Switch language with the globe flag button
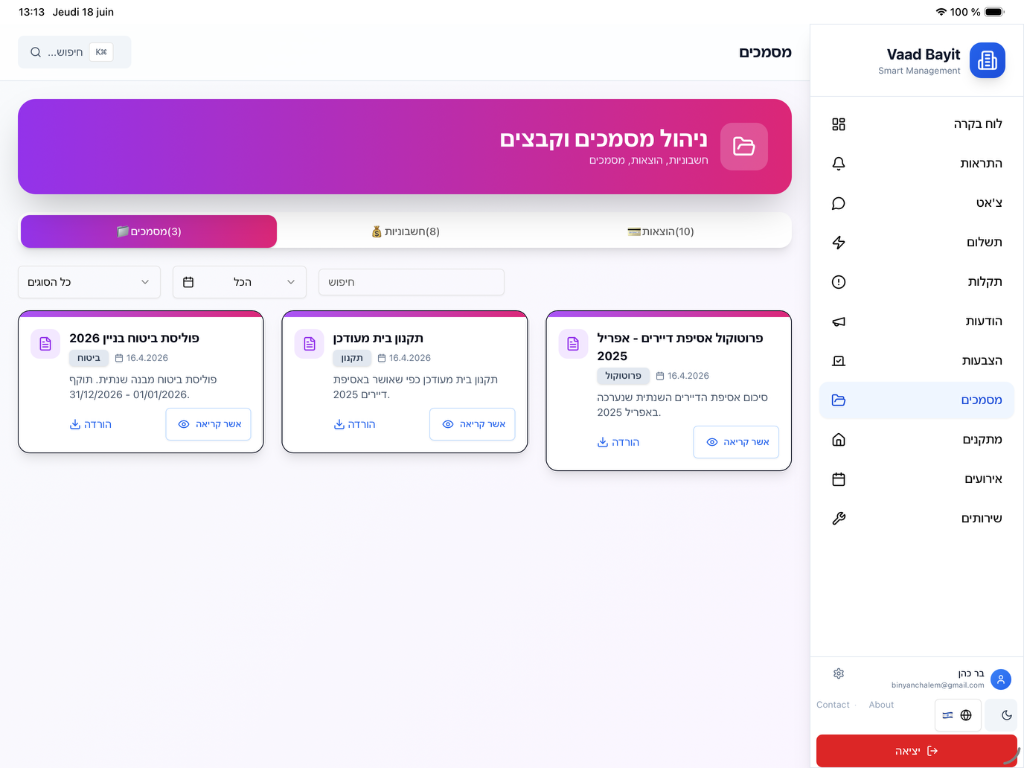1024x768 pixels. tap(957, 715)
